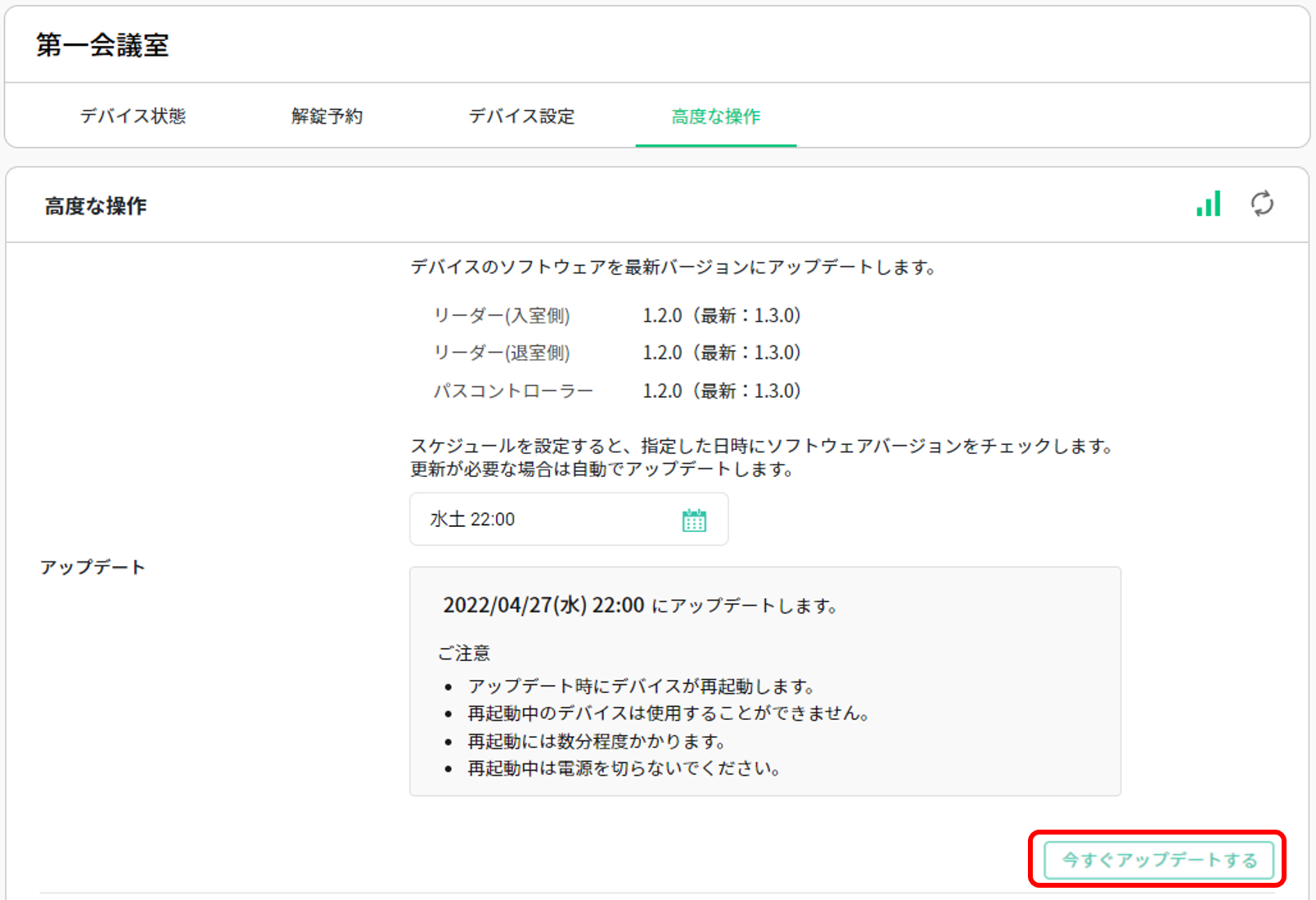The height and width of the screenshot is (900, 1316).
Task: Open the calendar icon beside 水土 22:00
Action: pos(694,519)
